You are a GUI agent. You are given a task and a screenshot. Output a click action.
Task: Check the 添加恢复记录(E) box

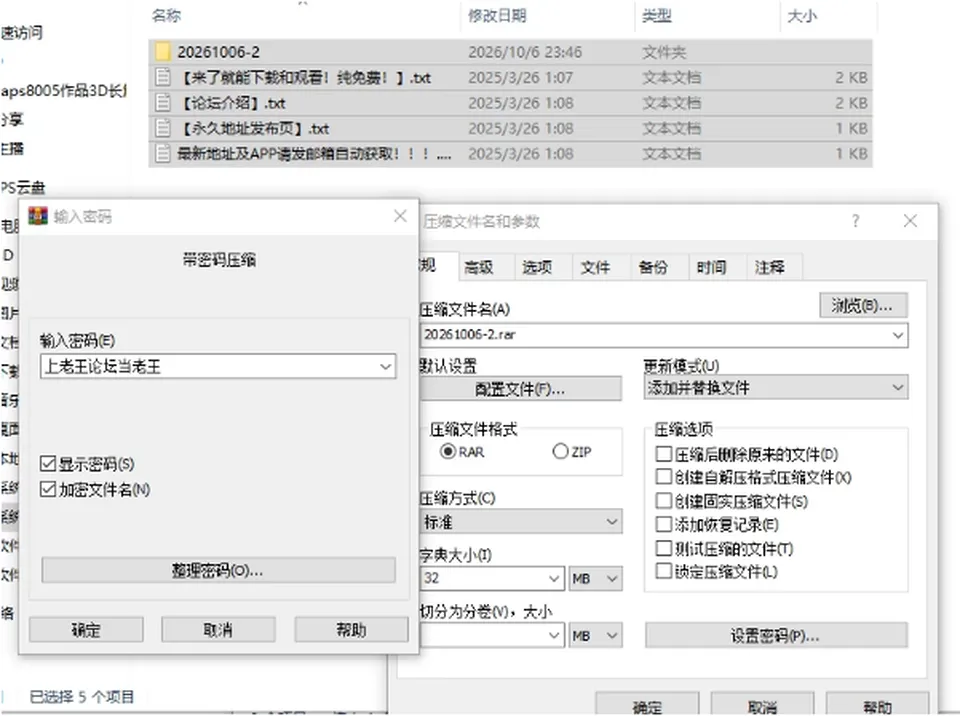(664, 524)
